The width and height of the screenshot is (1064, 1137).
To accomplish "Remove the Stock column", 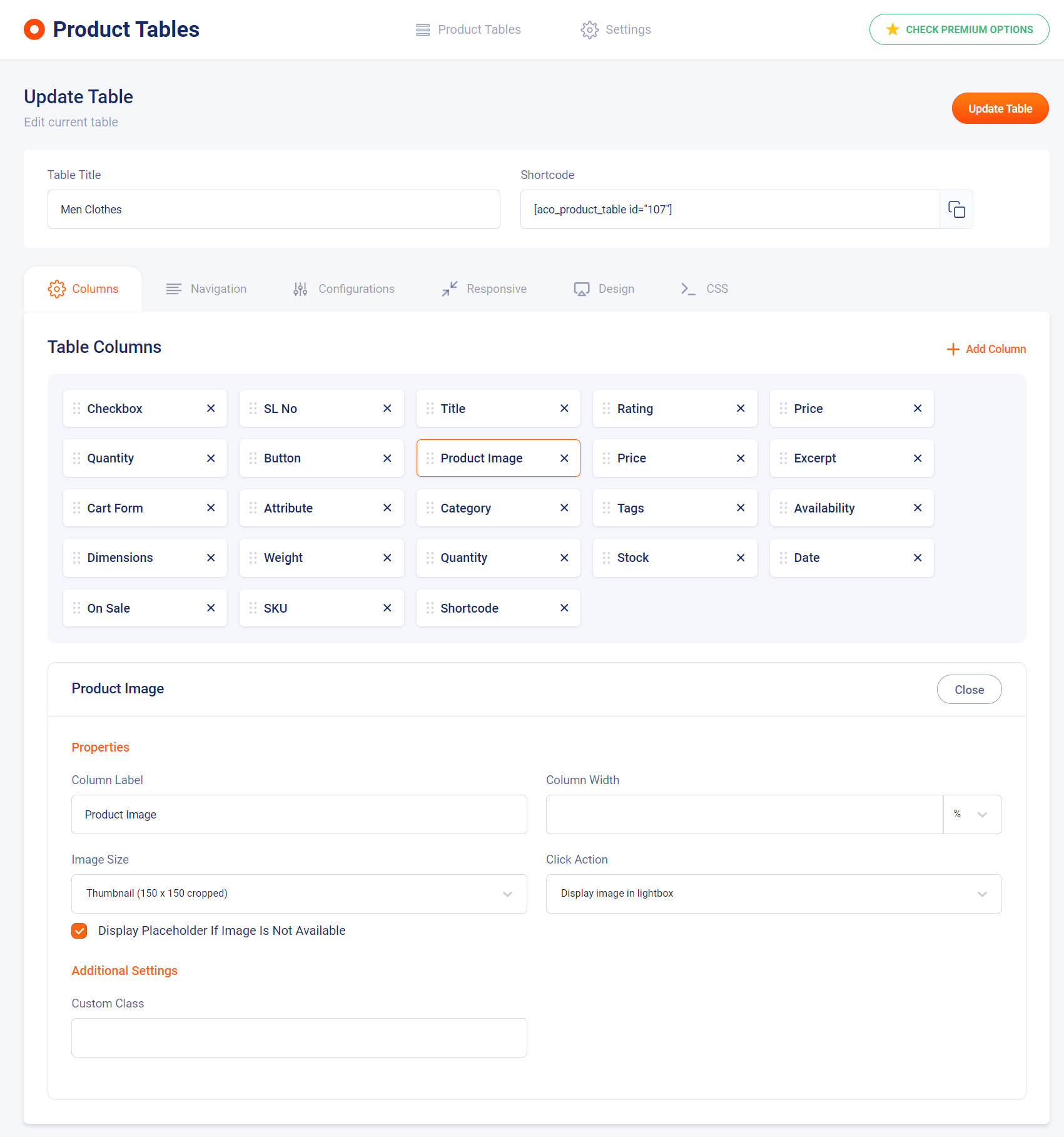I will tap(741, 558).
